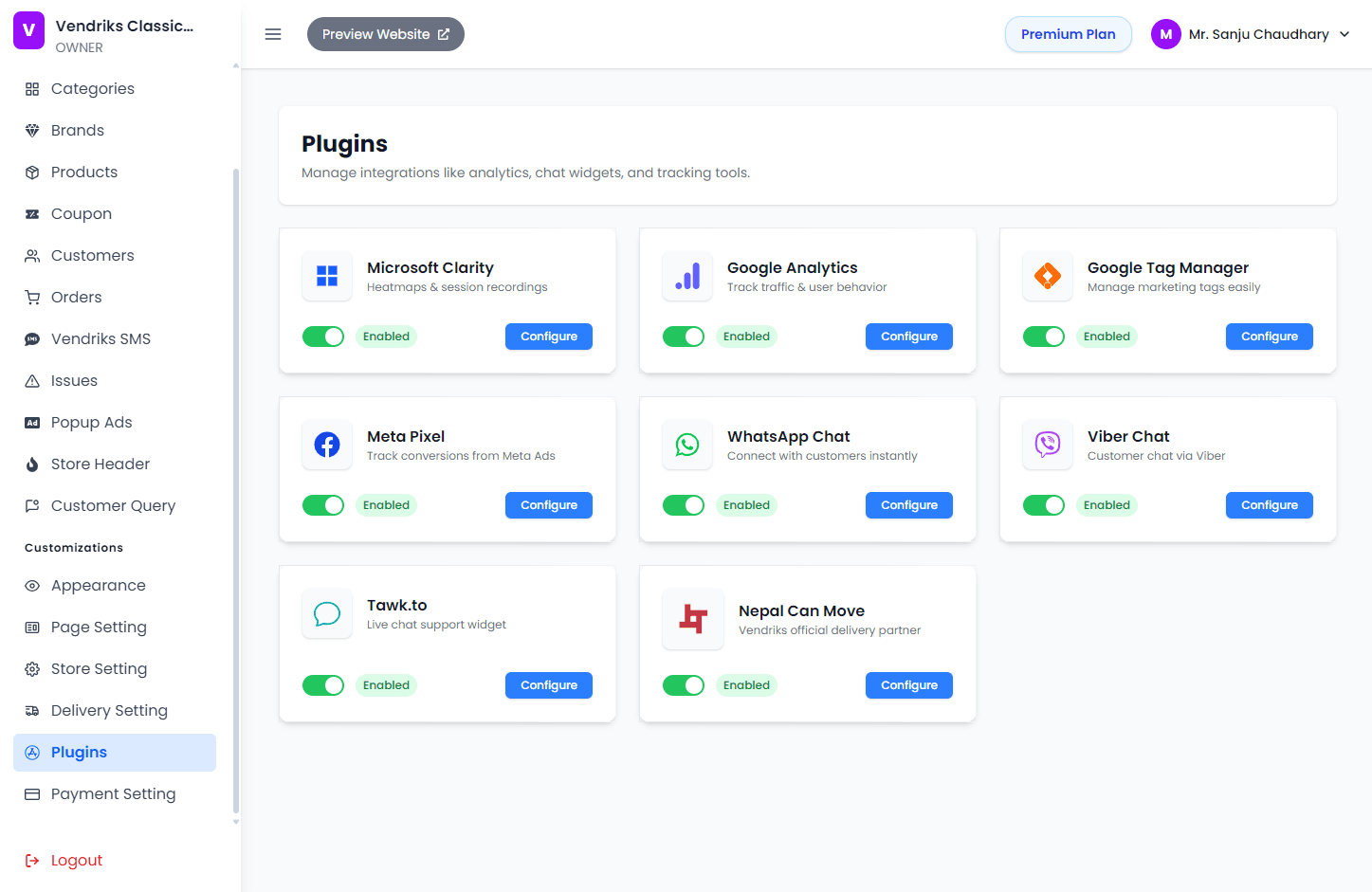
Task: Disable the WhatsApp Chat toggle
Action: [x=684, y=504]
